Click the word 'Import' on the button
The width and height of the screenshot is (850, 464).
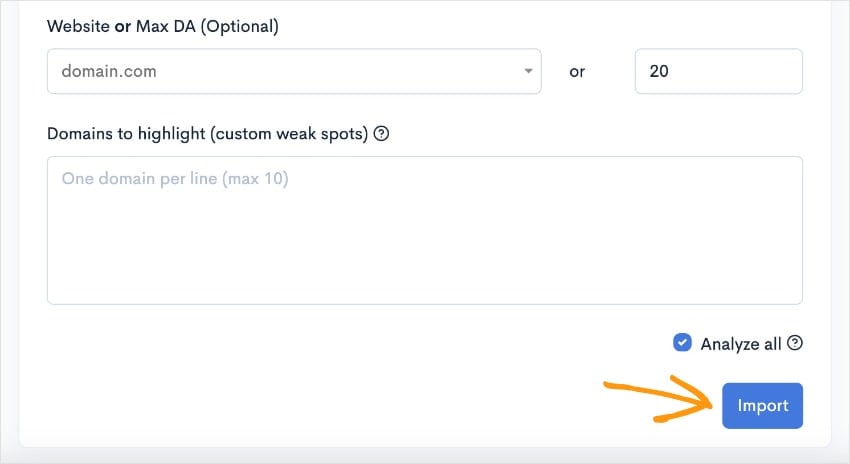(x=763, y=405)
